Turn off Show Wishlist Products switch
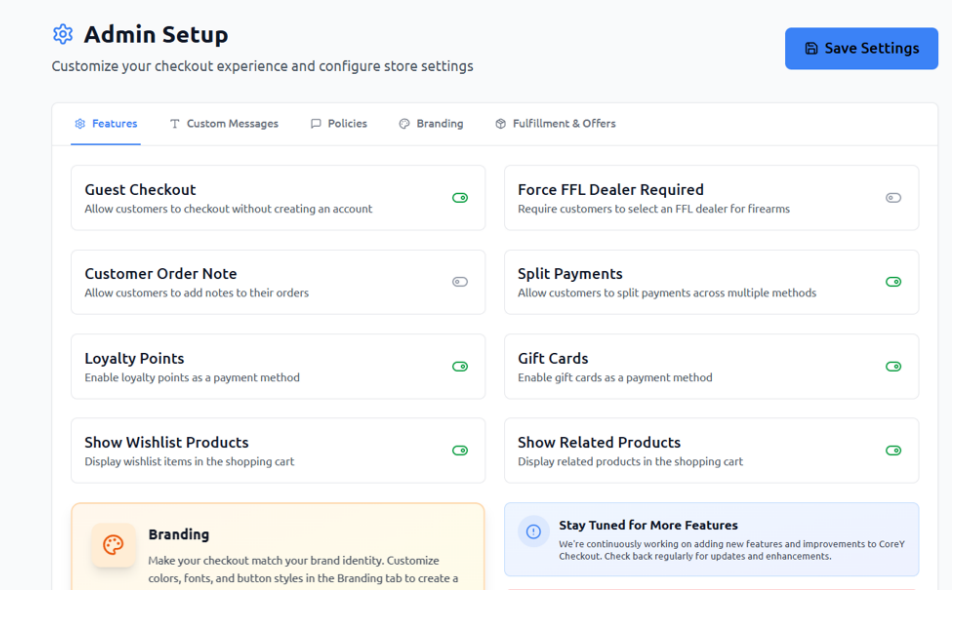The image size is (957, 625). (460, 450)
